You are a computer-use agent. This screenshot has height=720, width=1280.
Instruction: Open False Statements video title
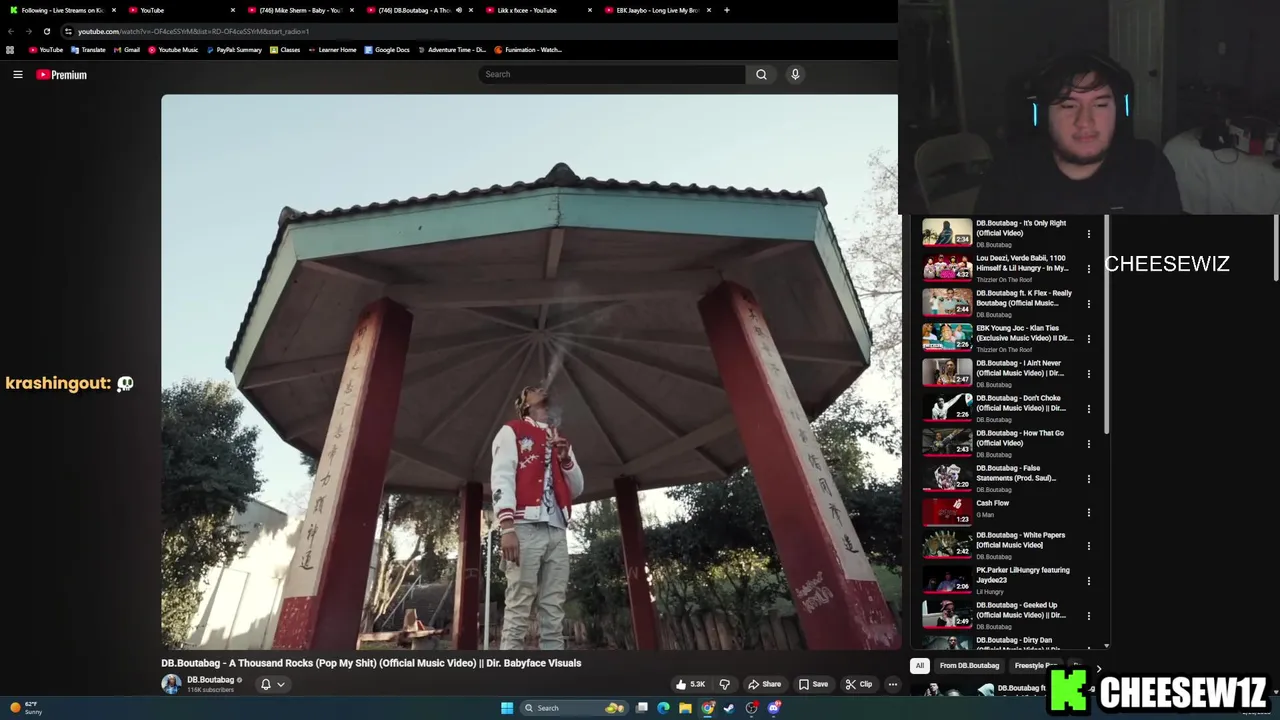pos(1016,473)
